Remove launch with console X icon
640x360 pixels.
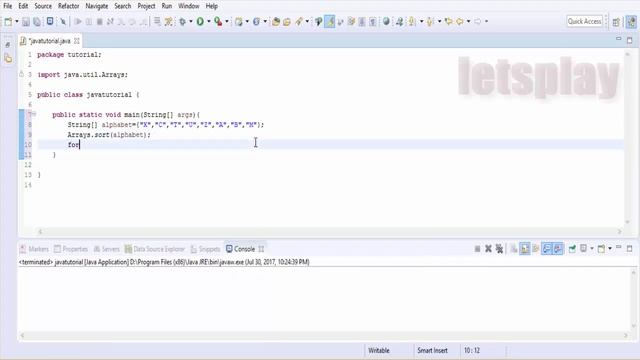[488, 249]
